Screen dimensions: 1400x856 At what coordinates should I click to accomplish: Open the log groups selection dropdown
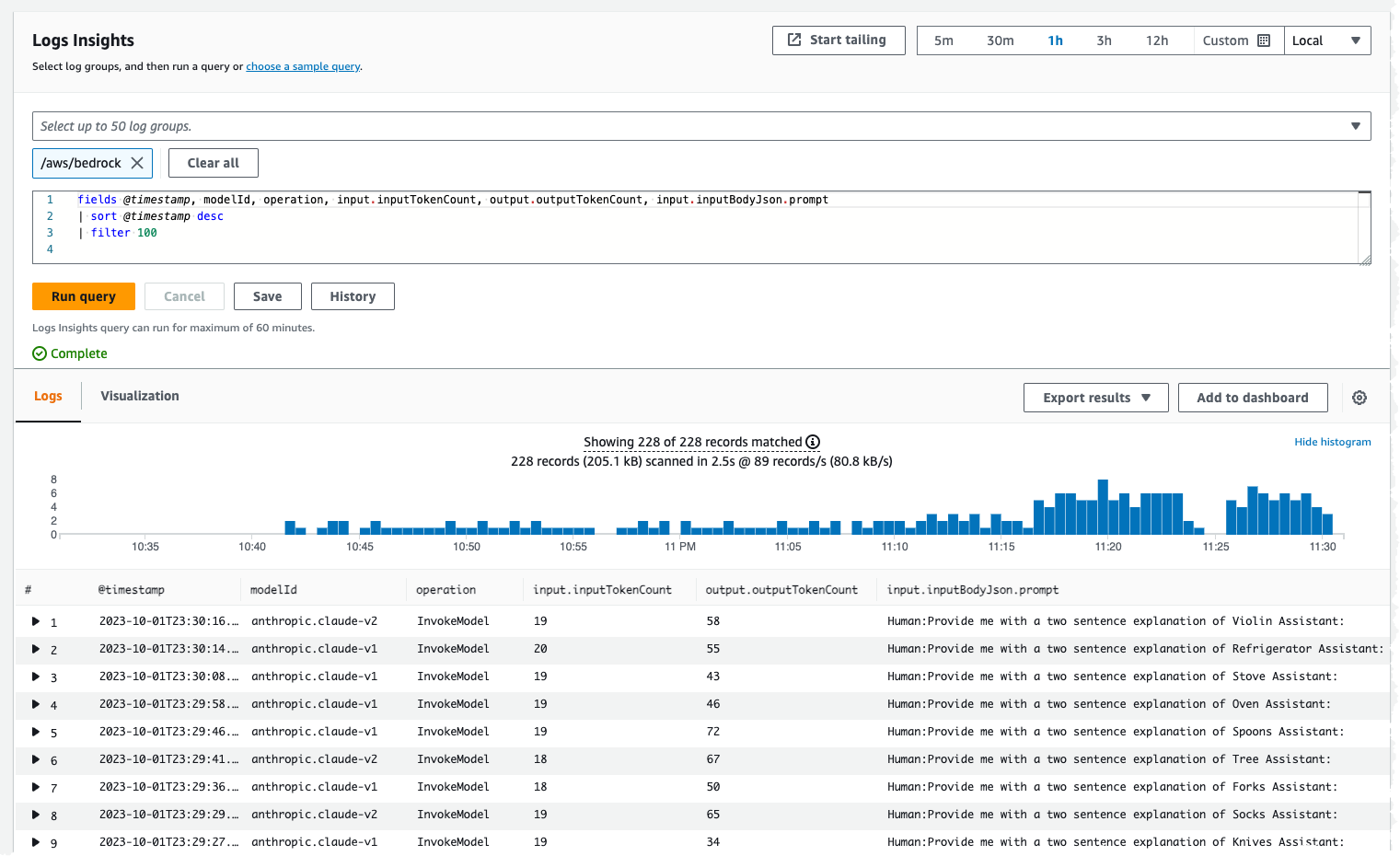(x=1355, y=126)
